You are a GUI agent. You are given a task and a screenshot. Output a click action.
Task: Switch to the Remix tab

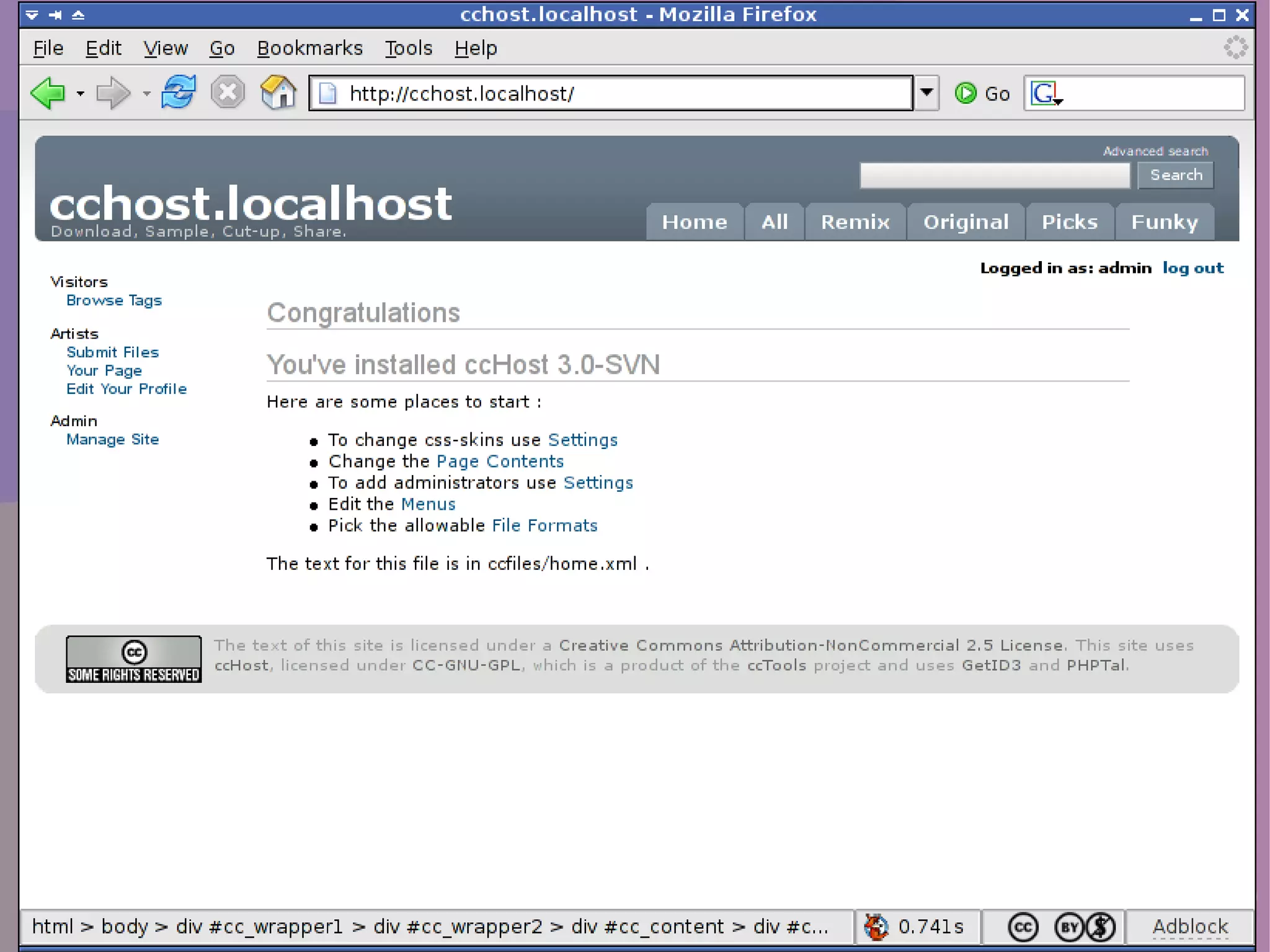[x=855, y=222]
